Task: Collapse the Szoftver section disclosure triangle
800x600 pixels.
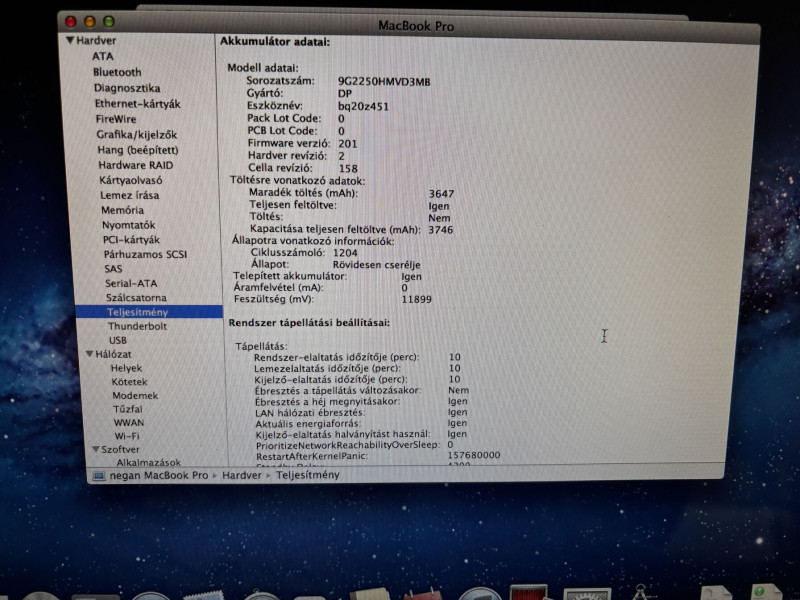Action: pos(95,449)
